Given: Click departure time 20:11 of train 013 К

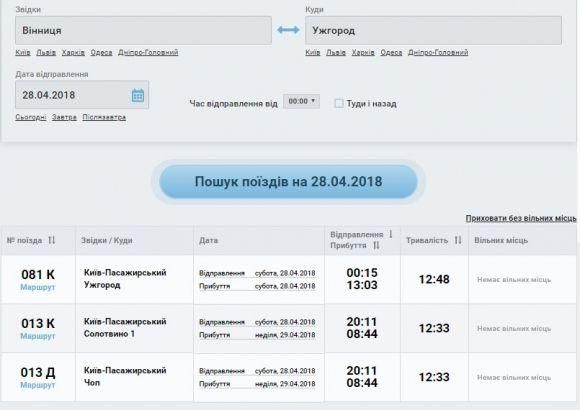Looking at the screenshot, I should [362, 322].
